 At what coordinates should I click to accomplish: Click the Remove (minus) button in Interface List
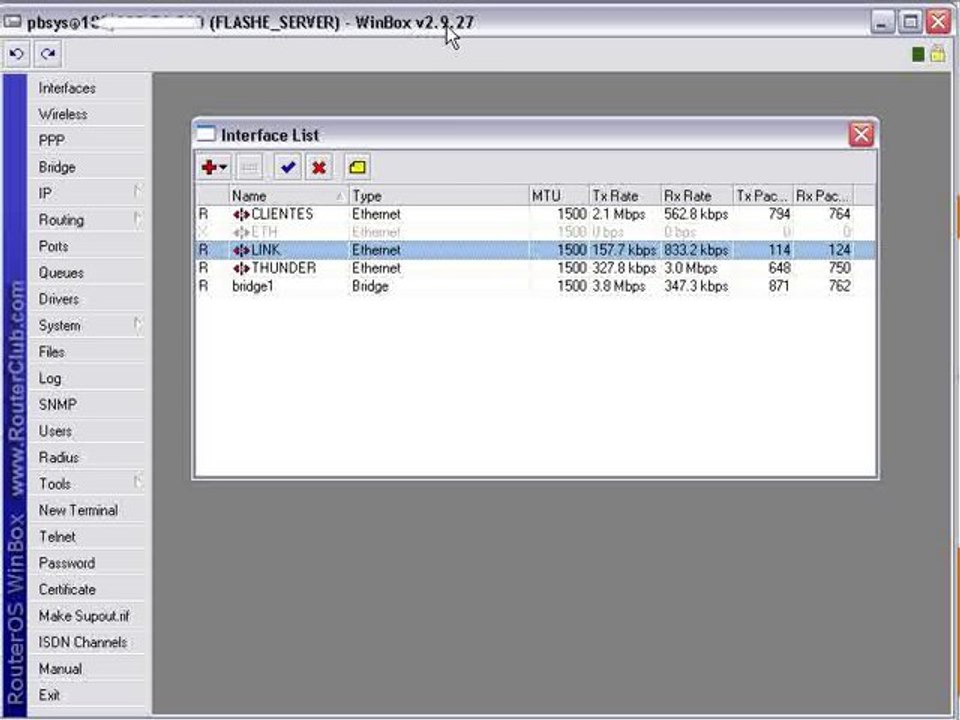pos(249,167)
